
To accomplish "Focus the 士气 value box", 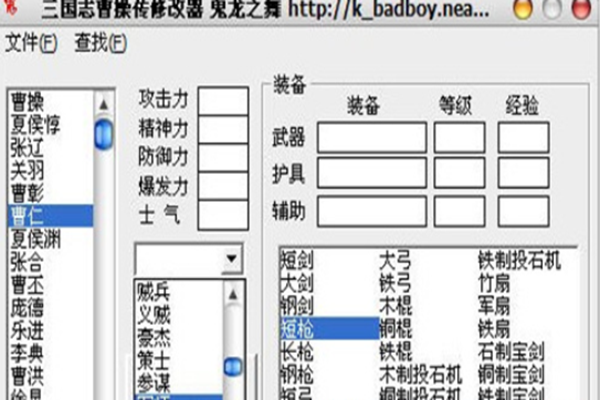I will coord(222,213).
